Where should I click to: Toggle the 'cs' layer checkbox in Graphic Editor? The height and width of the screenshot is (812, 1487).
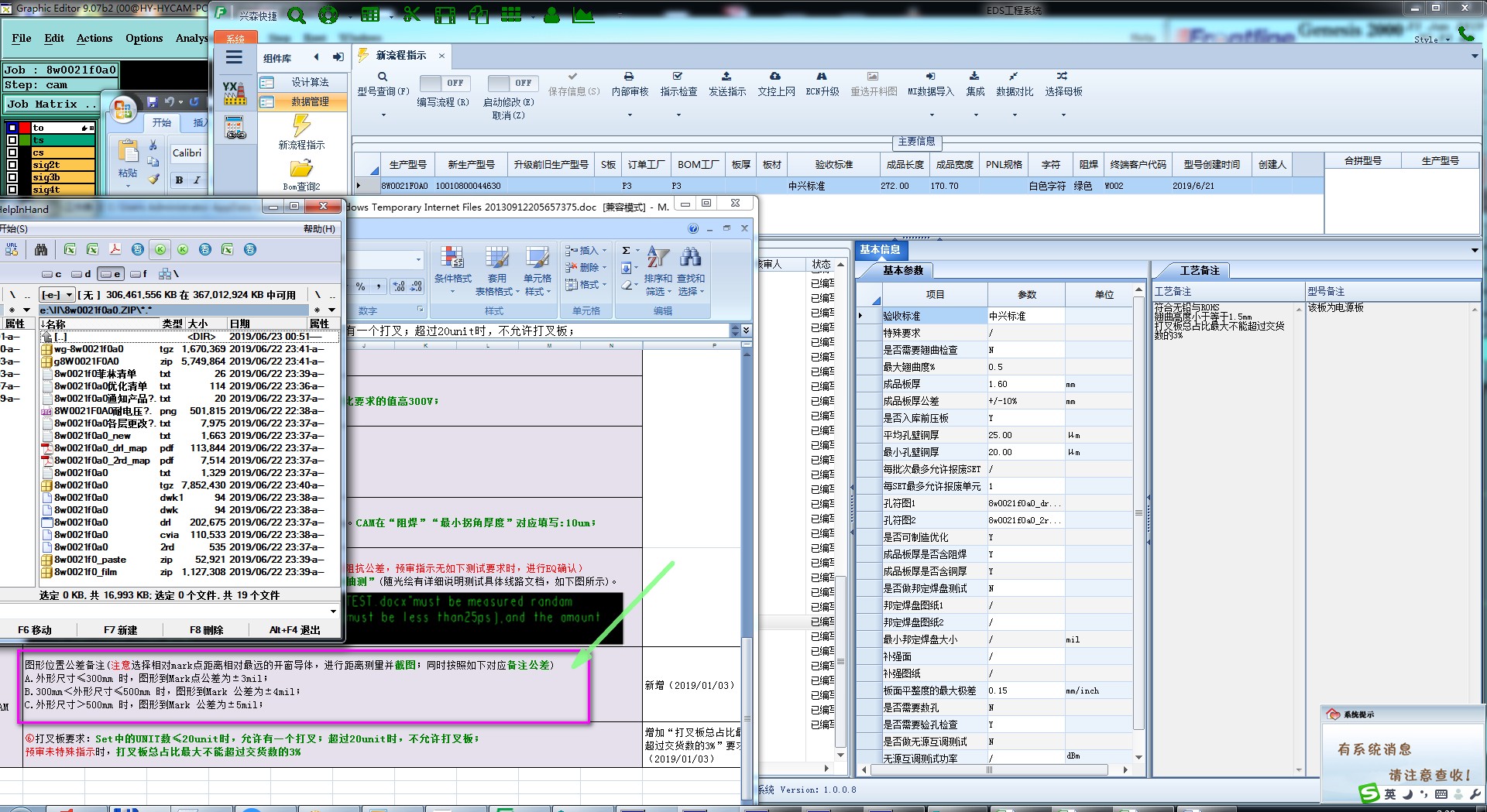point(12,152)
